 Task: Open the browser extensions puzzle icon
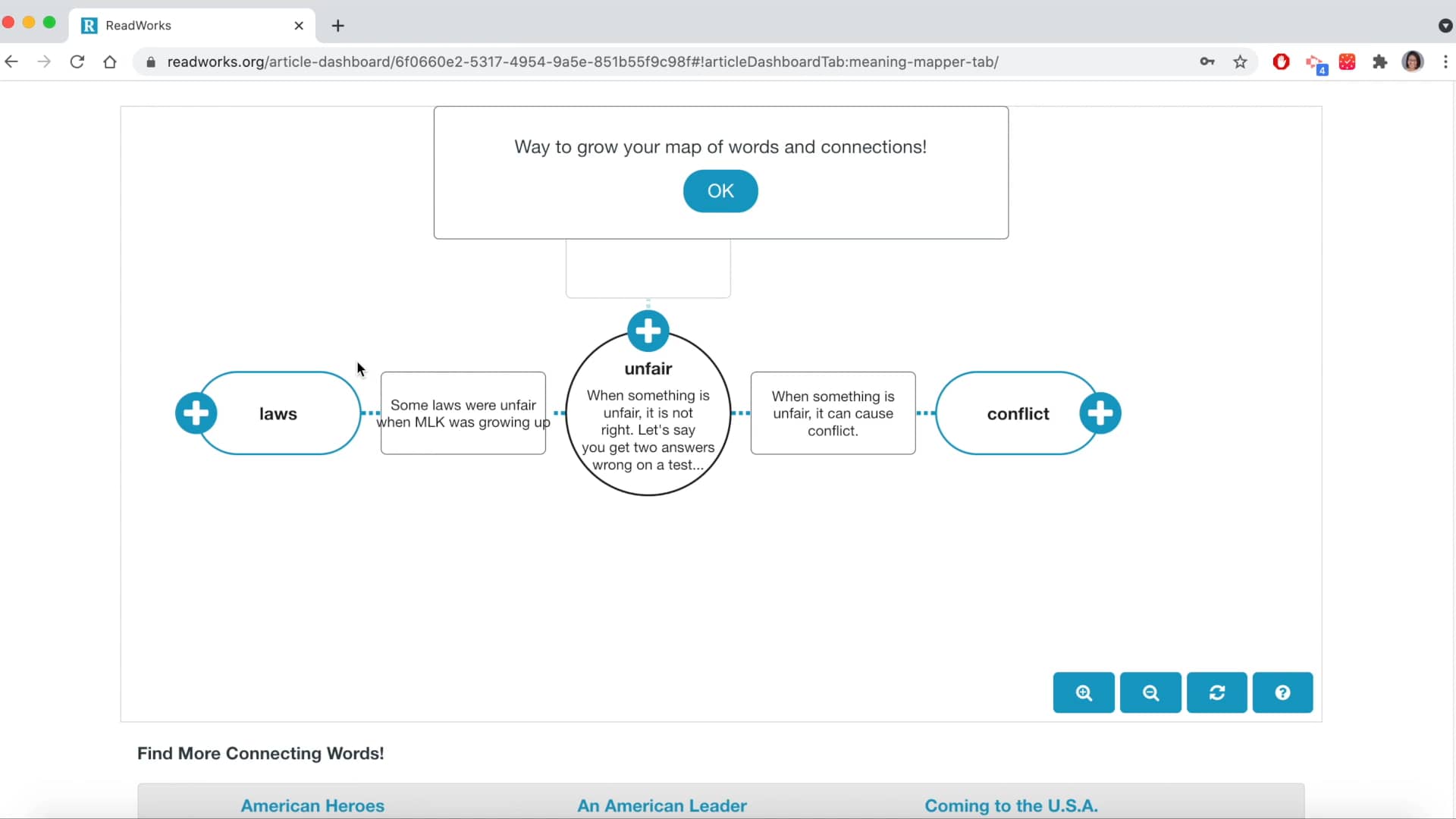pyautogui.click(x=1379, y=61)
